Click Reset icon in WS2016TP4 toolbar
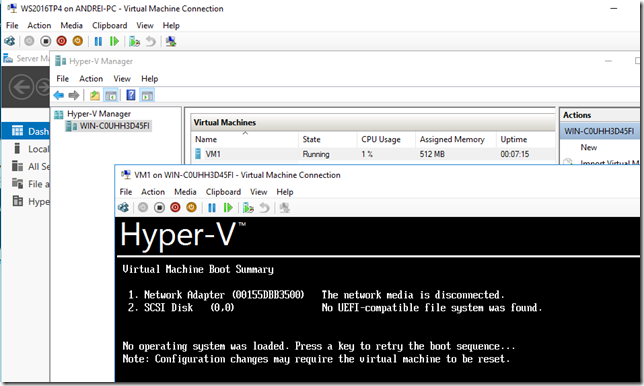Viewport: 644px width, 386px height. pos(114,41)
